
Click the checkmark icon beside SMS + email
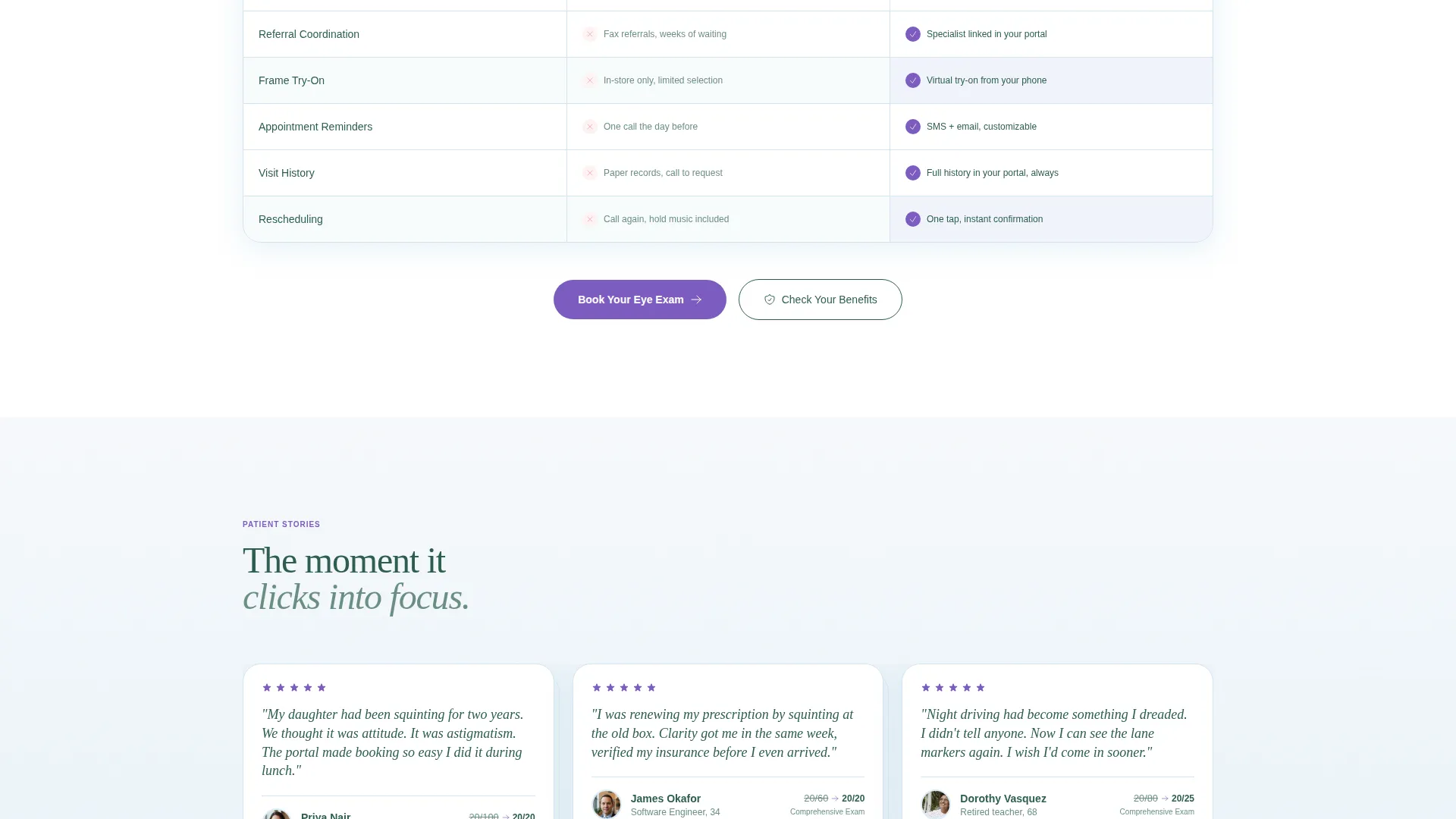913,127
